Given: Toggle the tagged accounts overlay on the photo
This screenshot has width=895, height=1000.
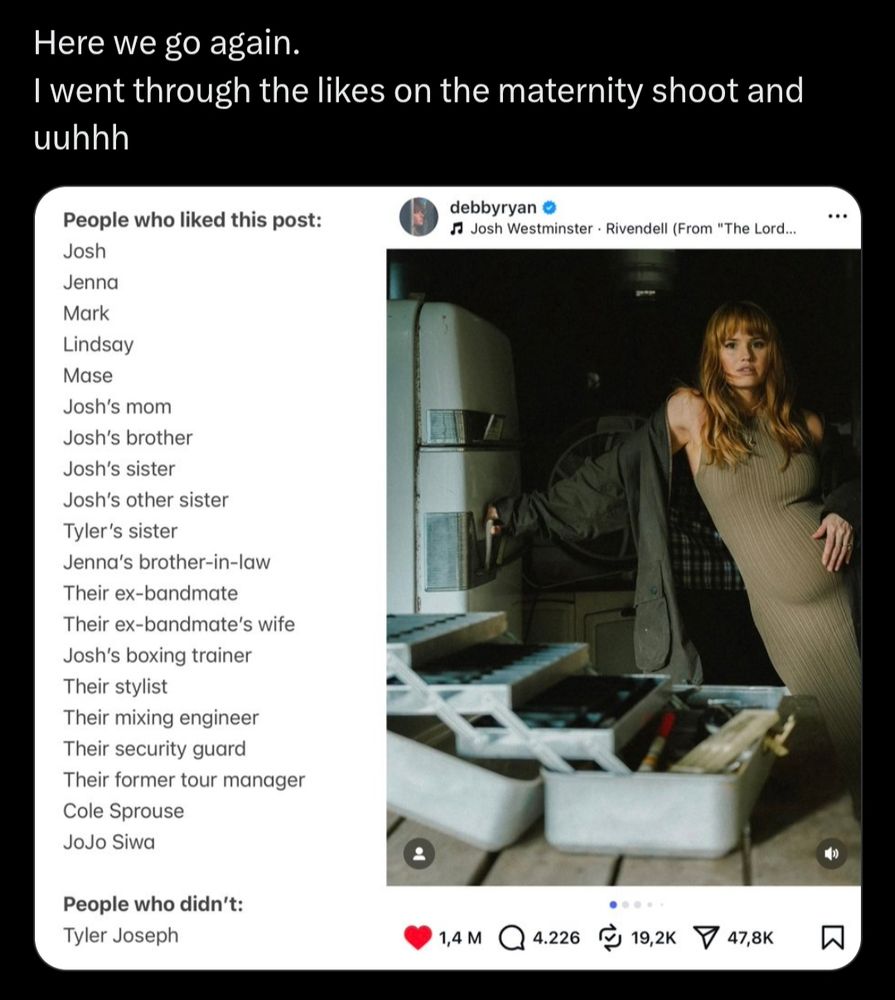Looking at the screenshot, I should (x=417, y=851).
